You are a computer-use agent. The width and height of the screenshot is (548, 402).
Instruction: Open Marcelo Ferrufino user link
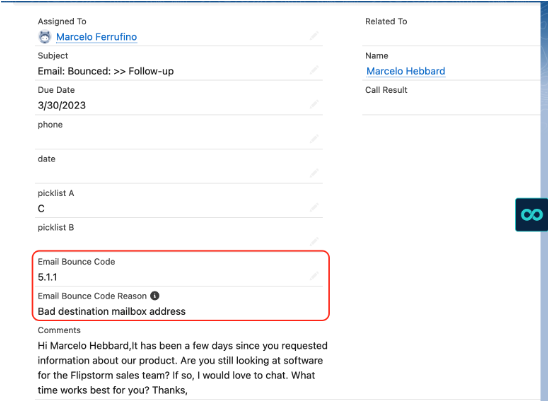[x=96, y=37]
